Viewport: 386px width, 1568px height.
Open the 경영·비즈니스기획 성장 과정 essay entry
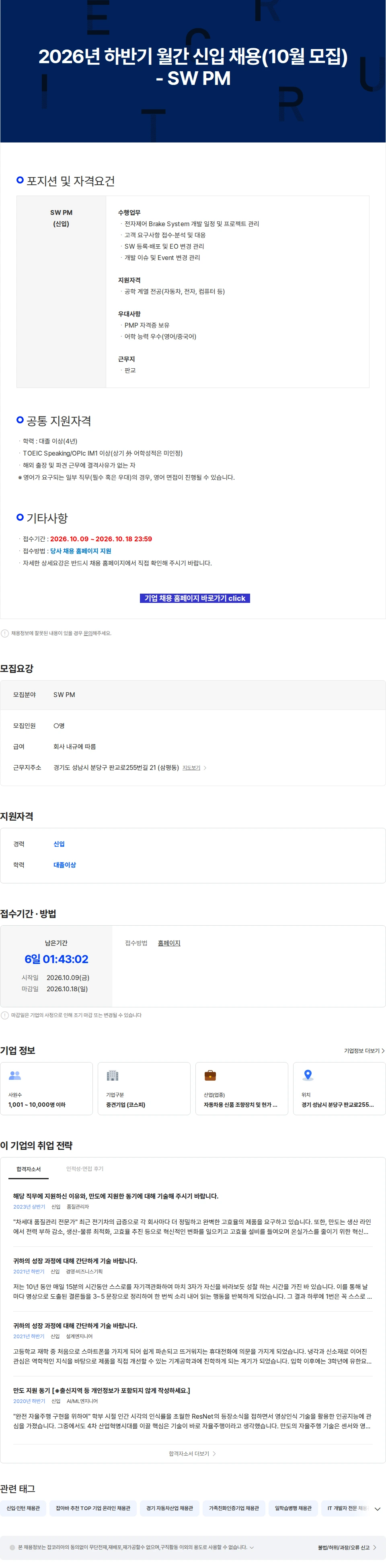click(x=75, y=1261)
